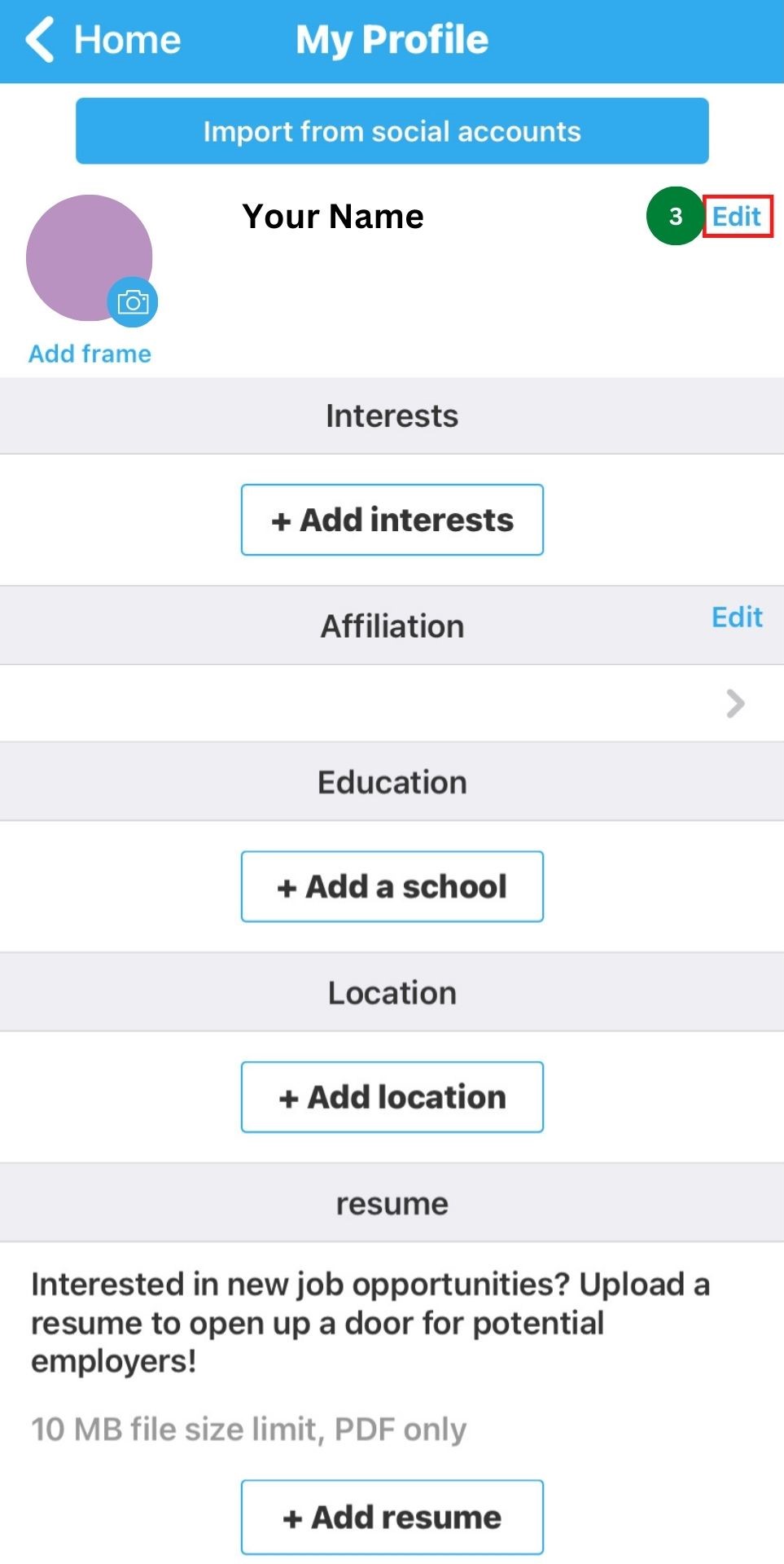Viewport: 784px width, 1564px height.
Task: Click the Add frame link
Action: click(90, 354)
